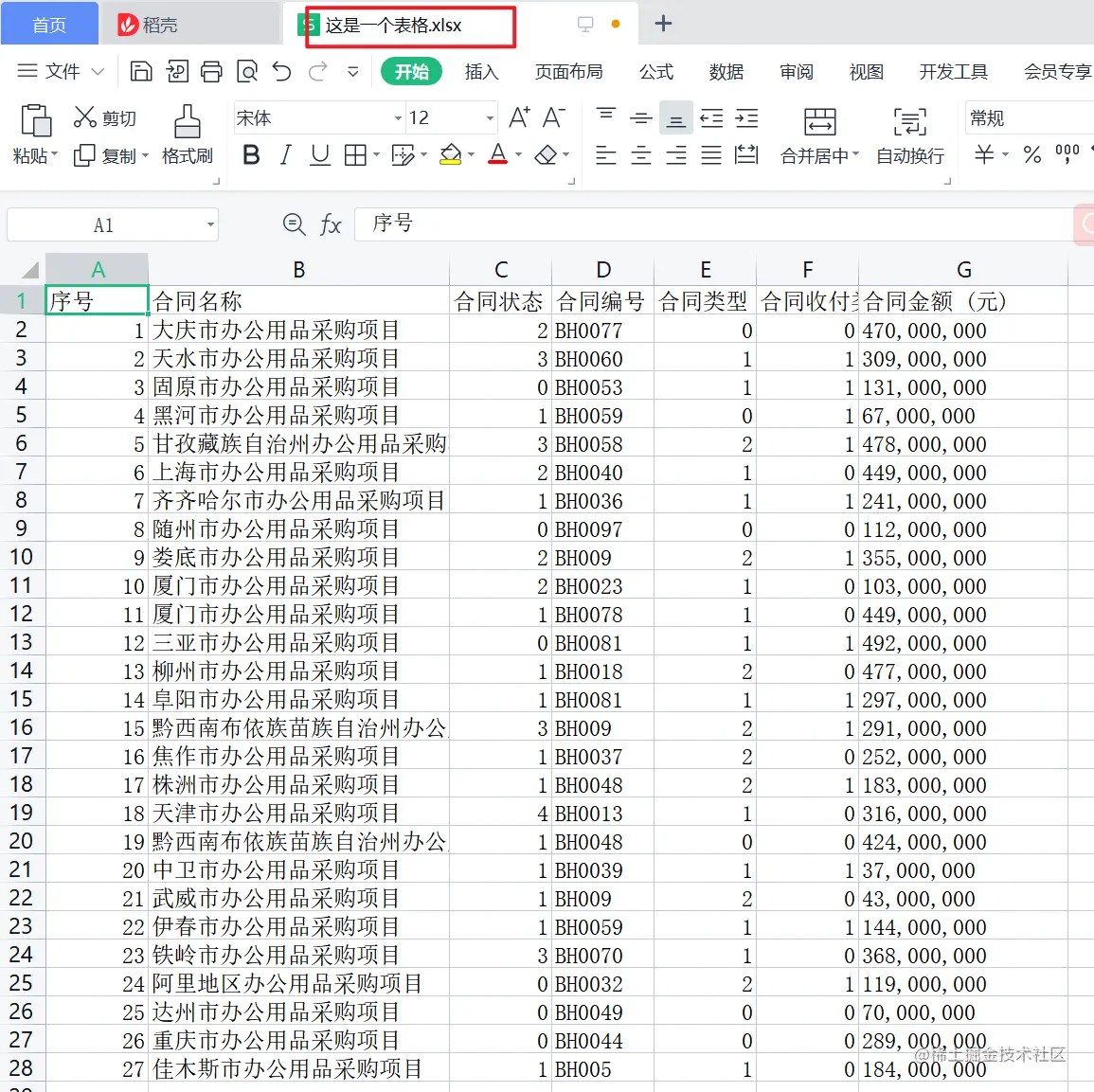Open the 公式 ribbon tab
Screen dimensions: 1094x1092
tap(656, 71)
